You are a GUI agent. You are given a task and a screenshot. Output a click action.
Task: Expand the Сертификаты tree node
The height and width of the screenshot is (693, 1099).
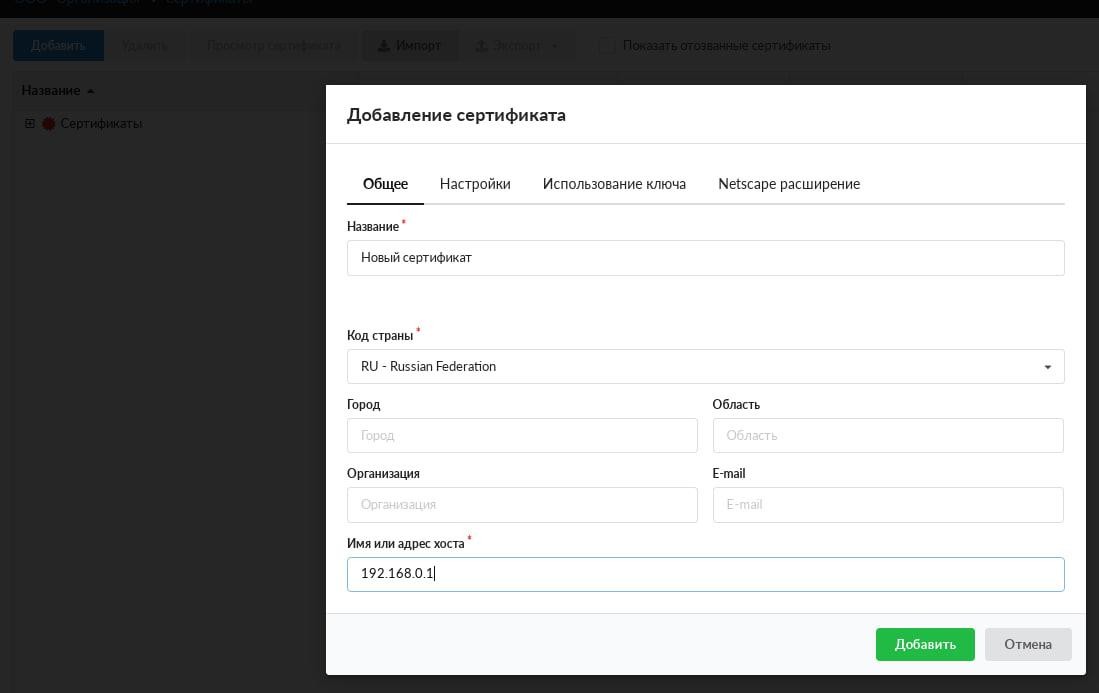[29, 123]
